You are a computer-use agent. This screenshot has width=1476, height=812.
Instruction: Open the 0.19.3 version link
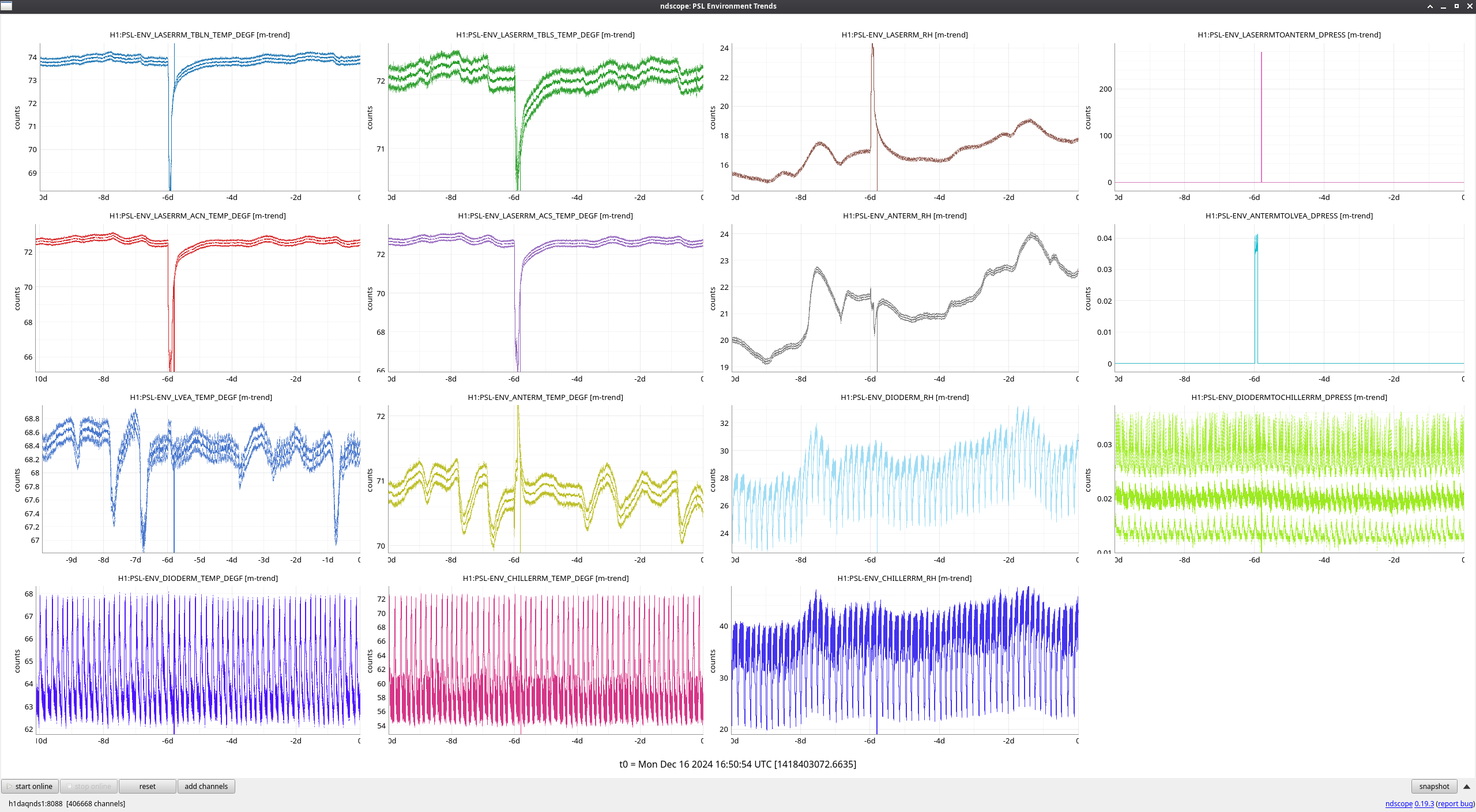[x=1424, y=803]
